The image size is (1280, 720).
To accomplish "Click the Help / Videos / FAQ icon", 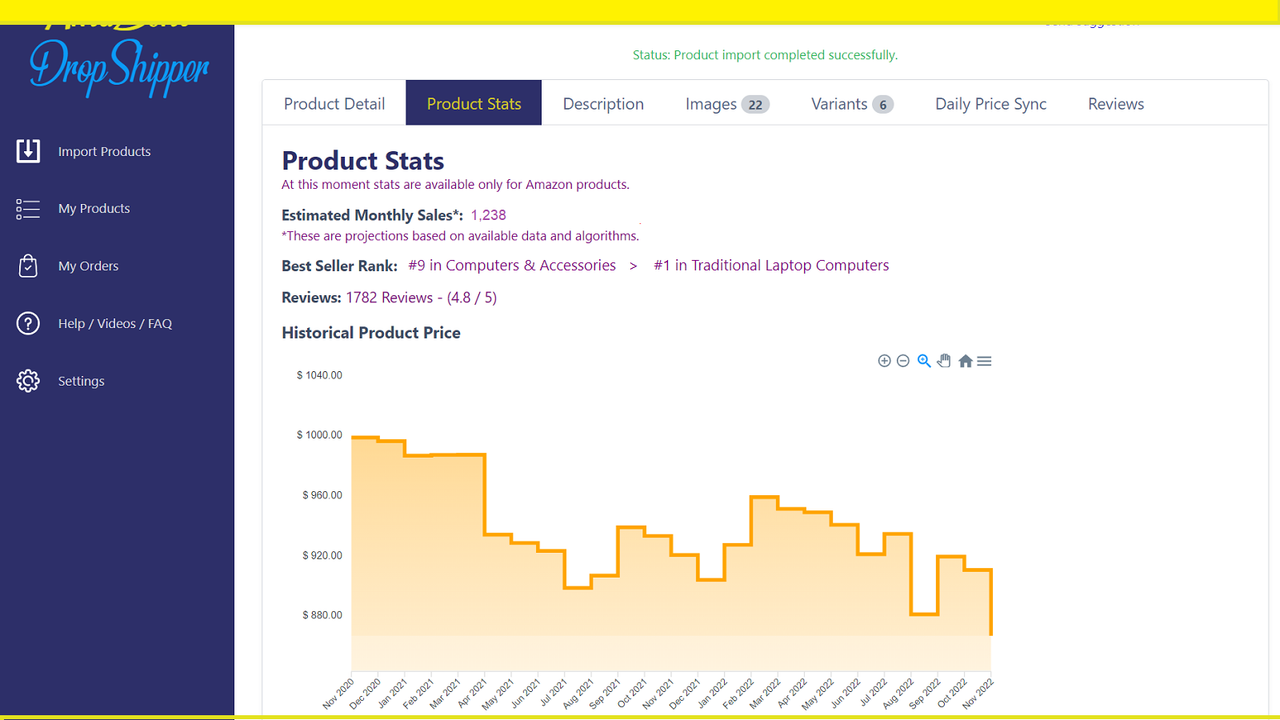I will click(27, 323).
